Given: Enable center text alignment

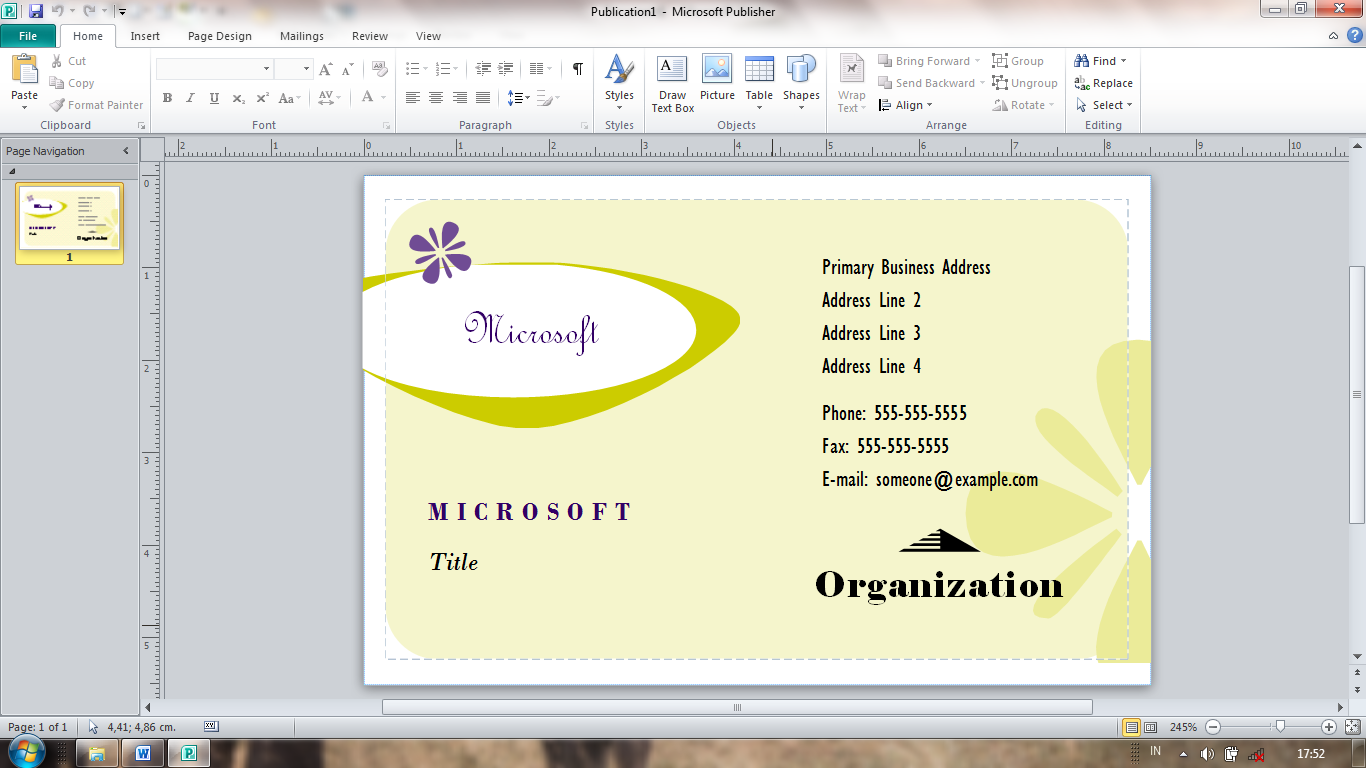Looking at the screenshot, I should (435, 98).
